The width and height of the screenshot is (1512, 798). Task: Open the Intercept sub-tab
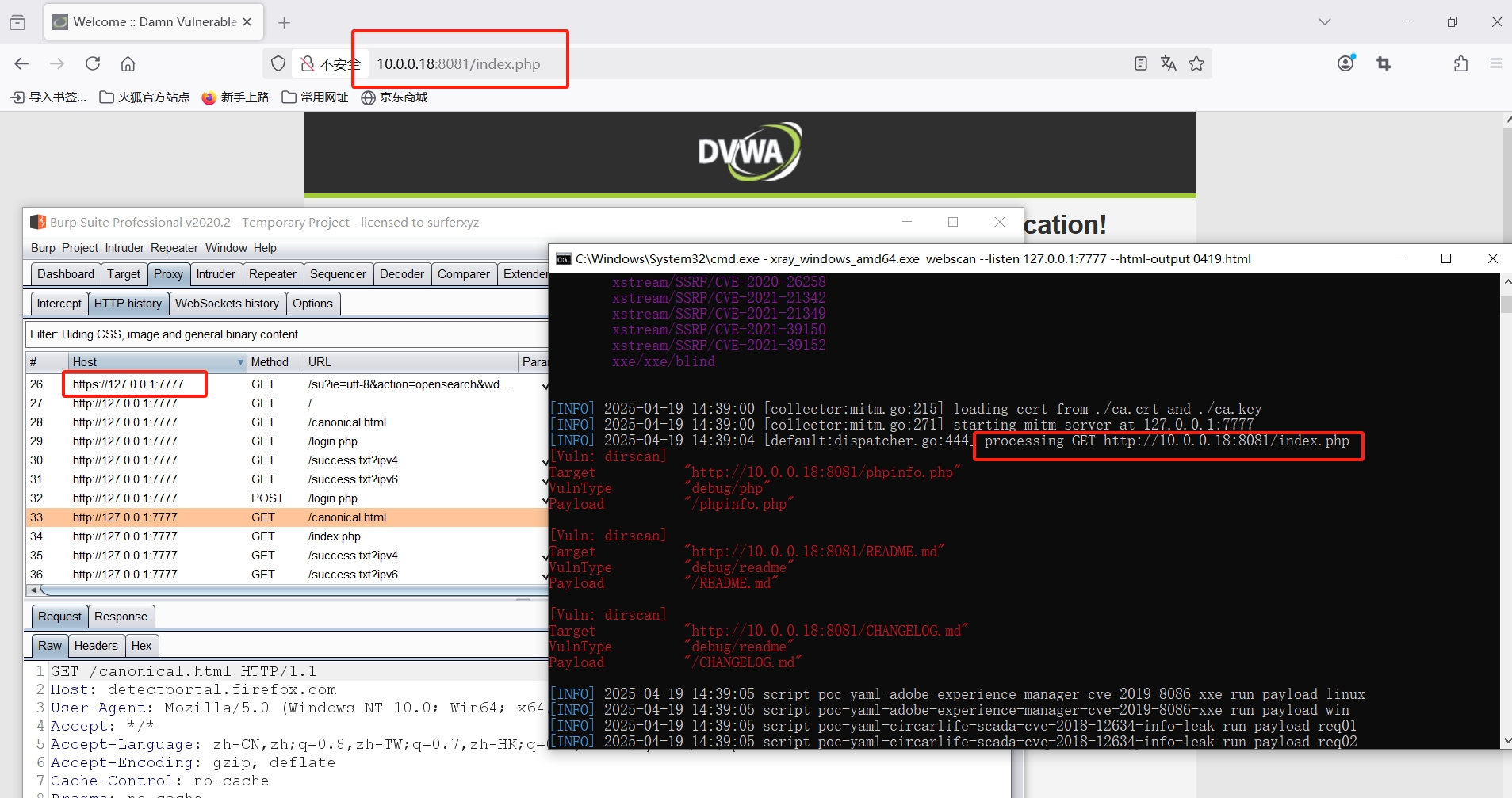(59, 304)
